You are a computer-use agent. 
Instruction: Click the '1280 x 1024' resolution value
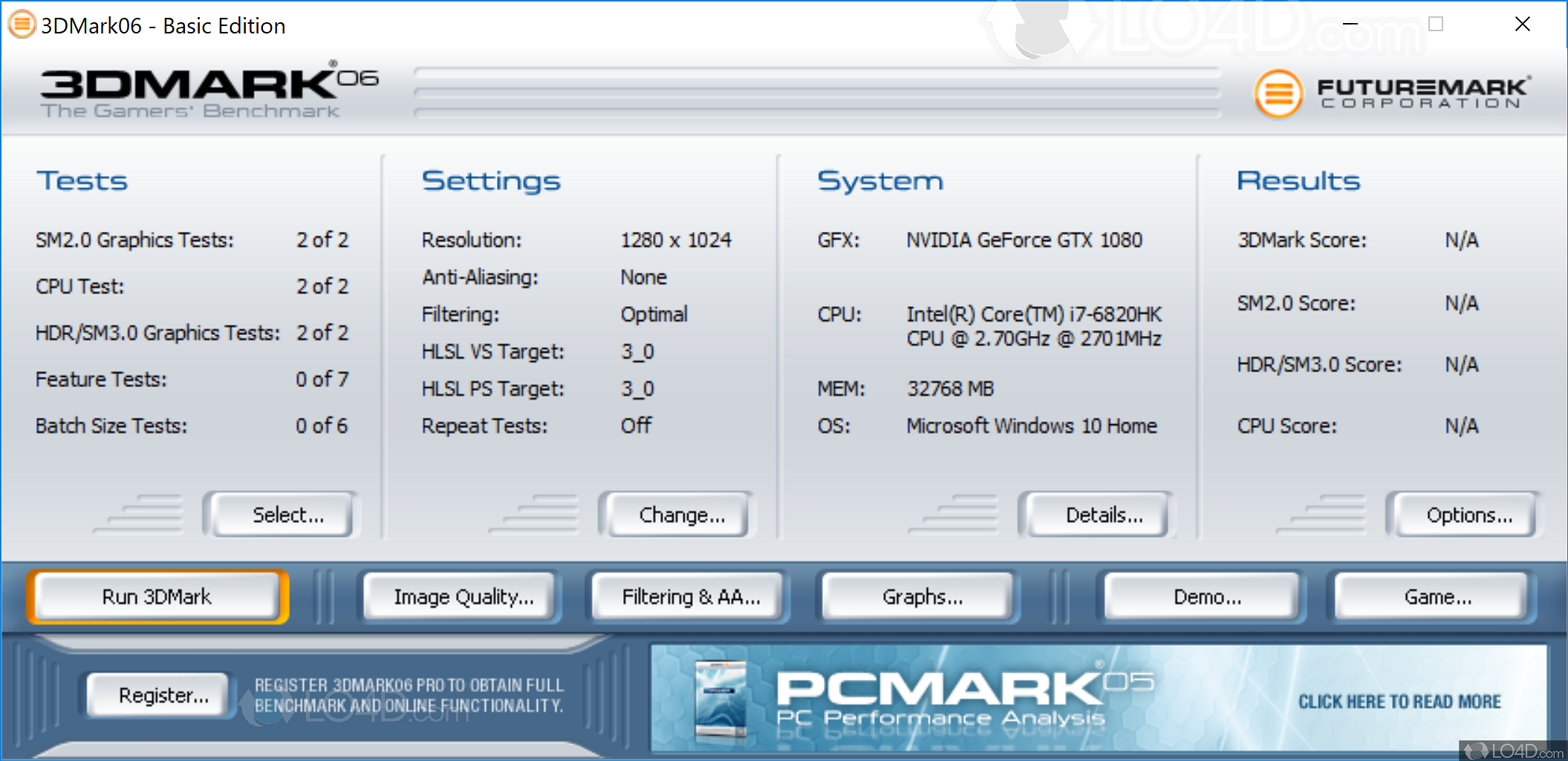click(x=676, y=240)
